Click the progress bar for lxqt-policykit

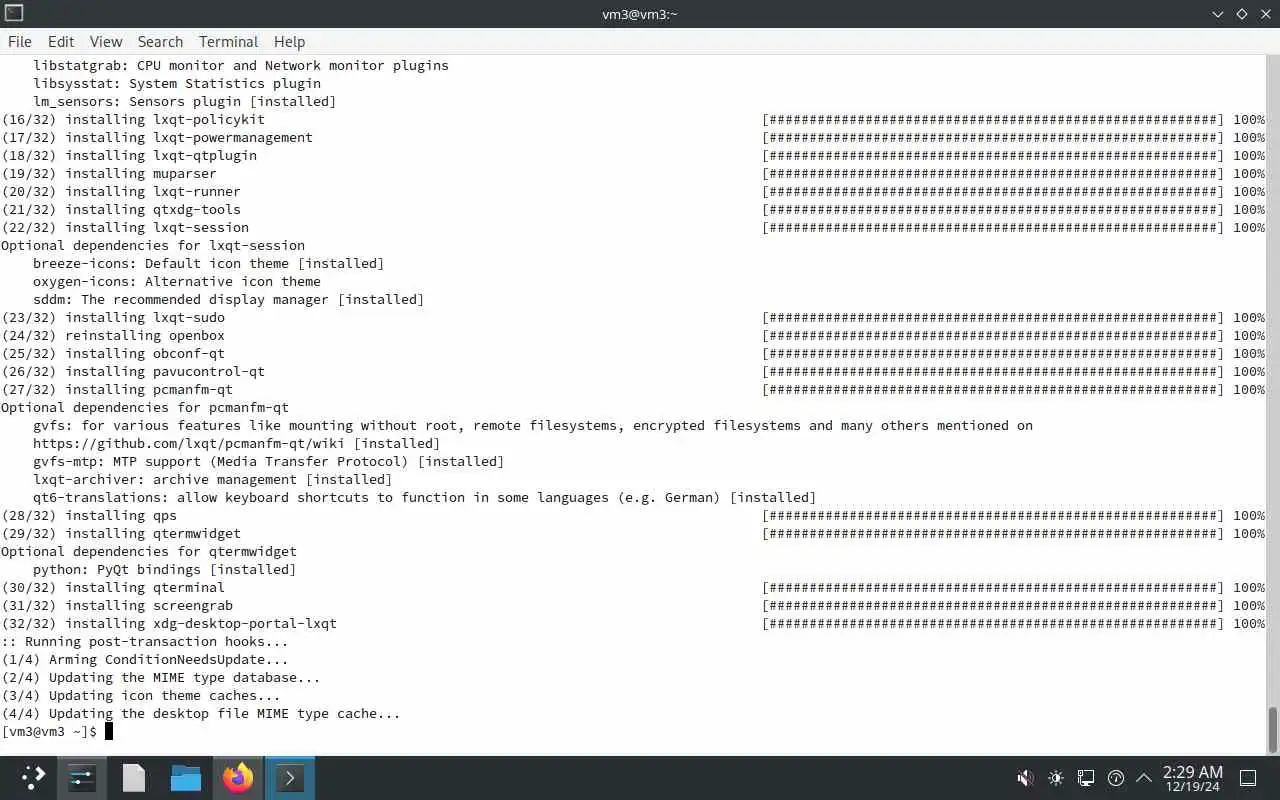tap(993, 119)
